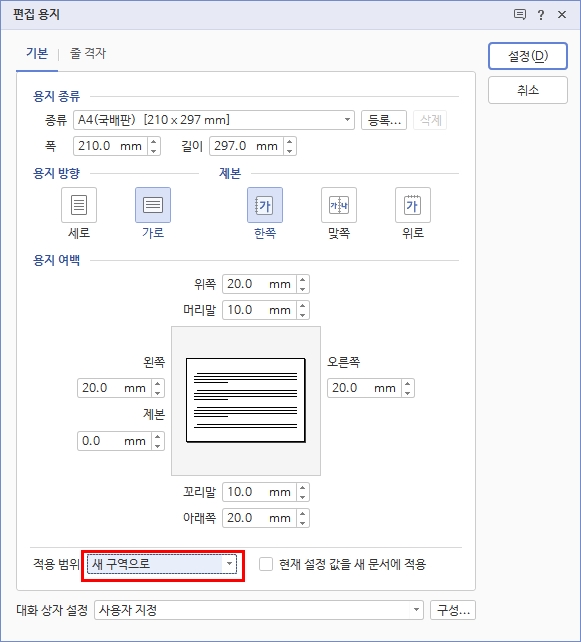Image resolution: width=581 pixels, height=642 pixels.
Task: Click the 꼬리말 footer margin field
Action: [260, 492]
